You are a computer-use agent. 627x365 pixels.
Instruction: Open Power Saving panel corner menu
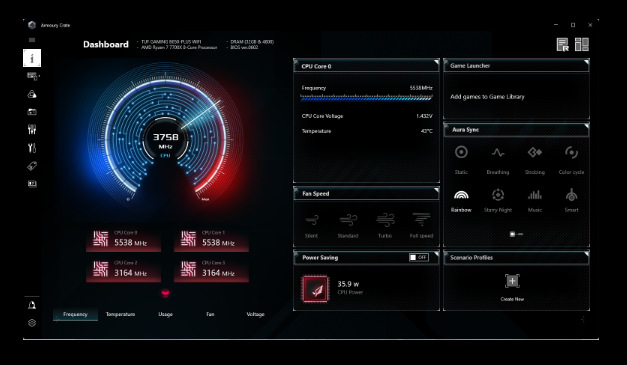[436, 254]
